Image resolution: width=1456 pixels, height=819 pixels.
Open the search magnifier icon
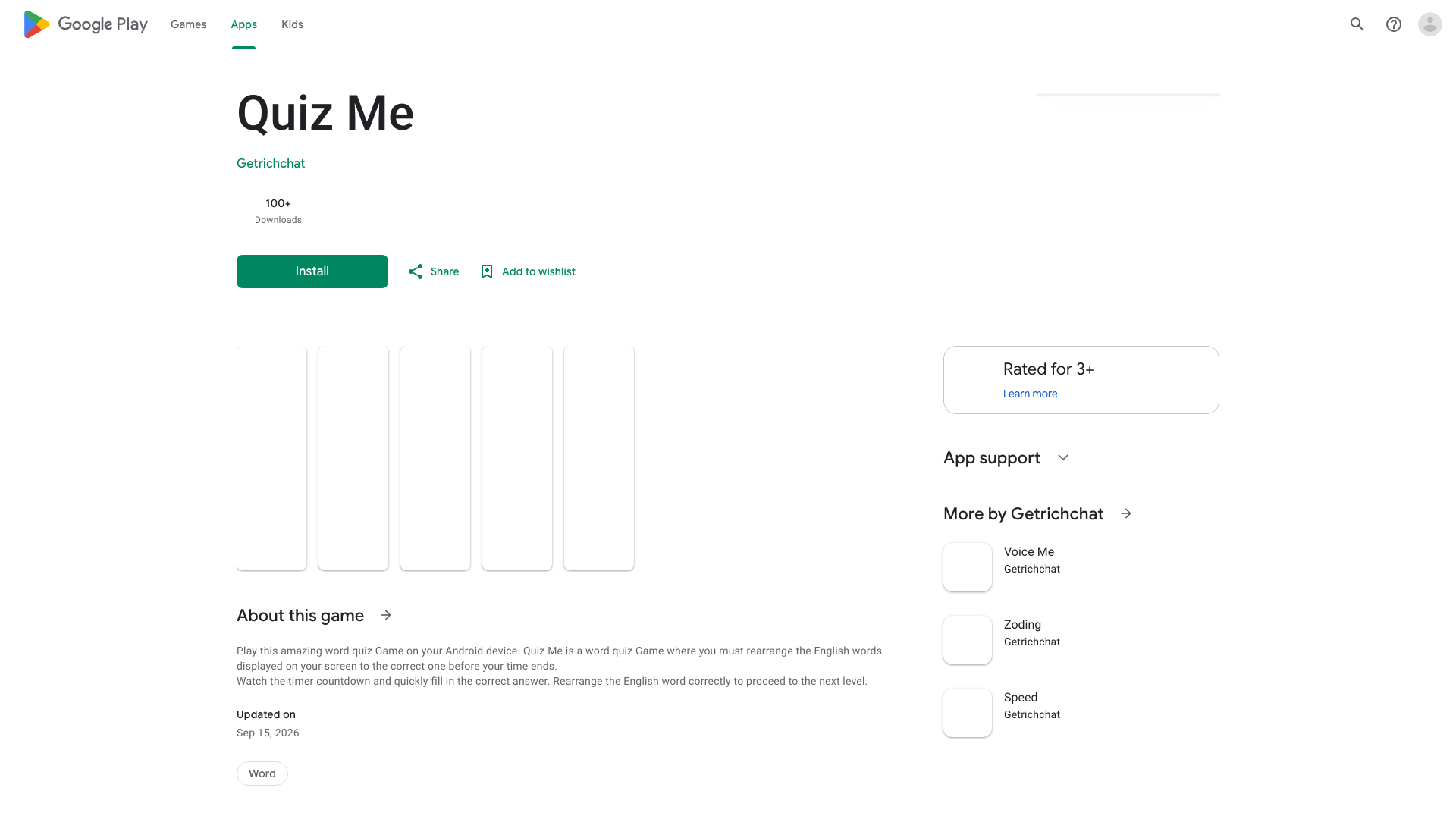tap(1357, 24)
